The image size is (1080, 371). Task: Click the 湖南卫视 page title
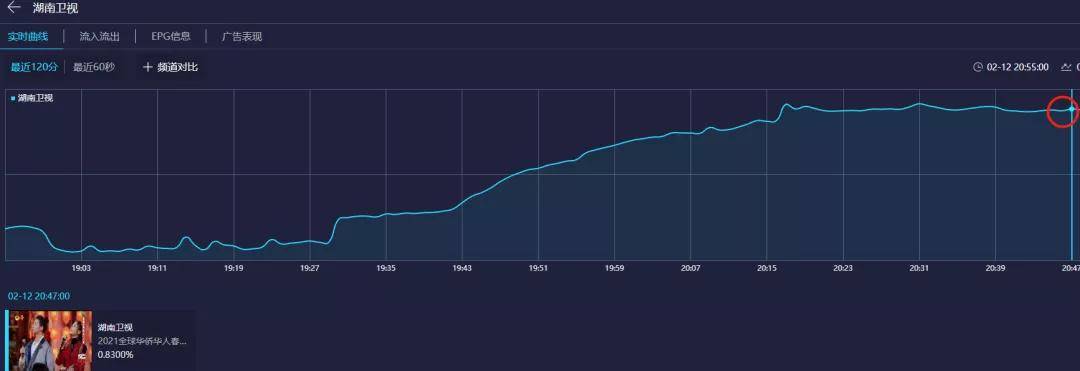coord(55,8)
